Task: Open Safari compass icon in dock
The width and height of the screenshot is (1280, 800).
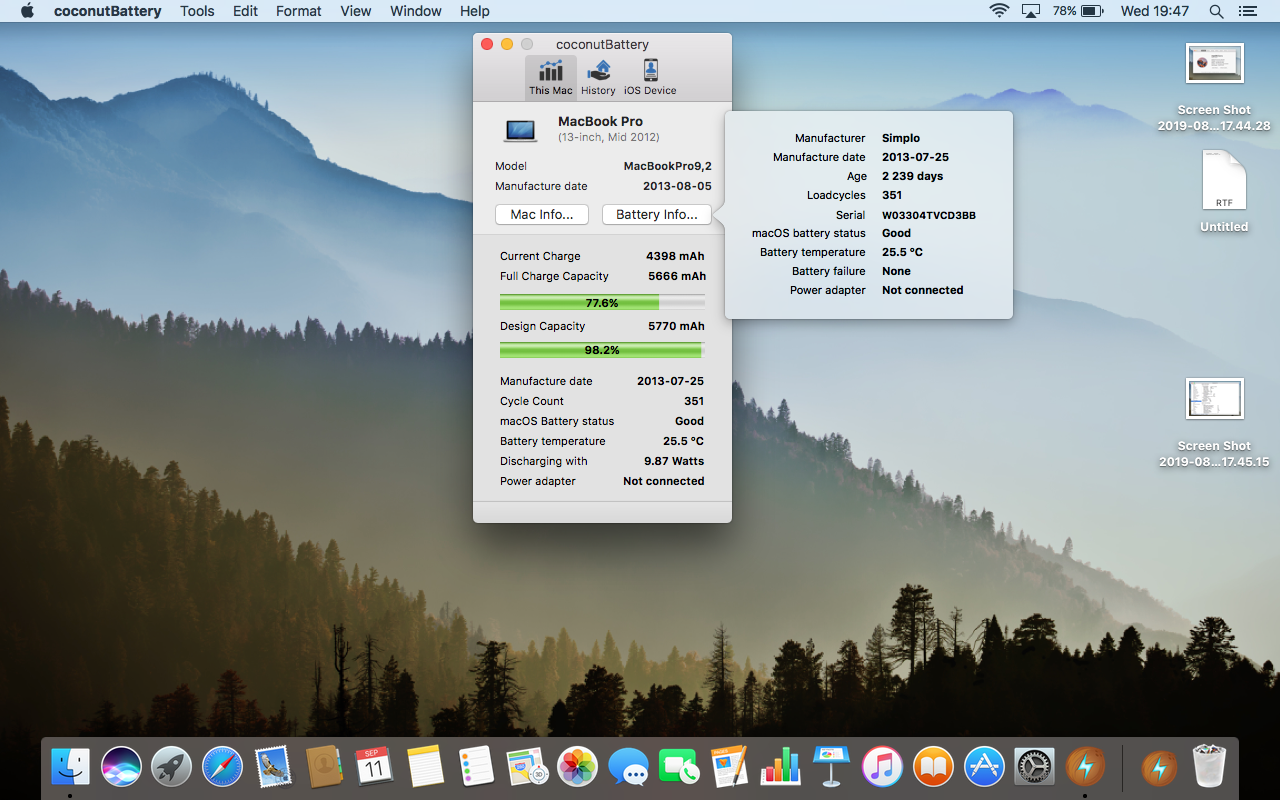Action: tap(222, 767)
